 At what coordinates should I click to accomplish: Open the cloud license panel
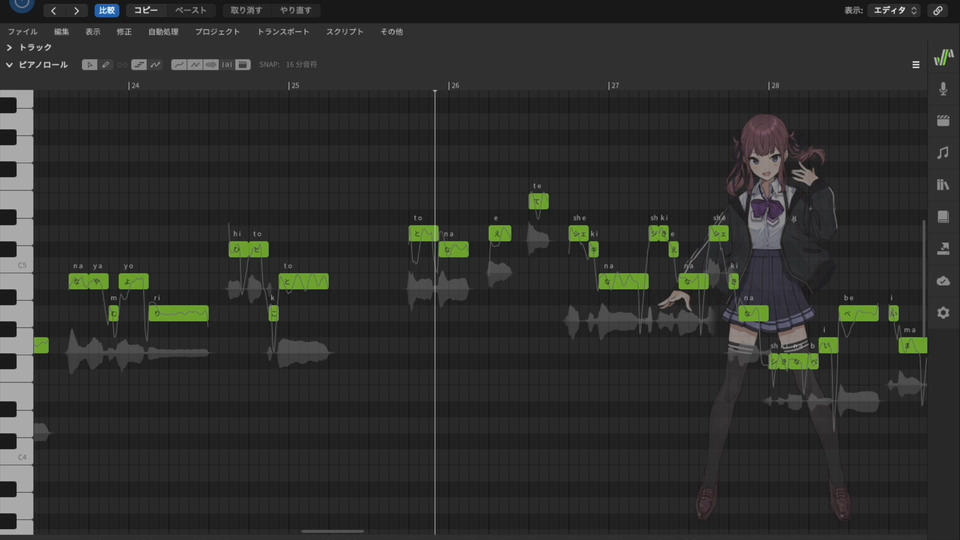943,280
